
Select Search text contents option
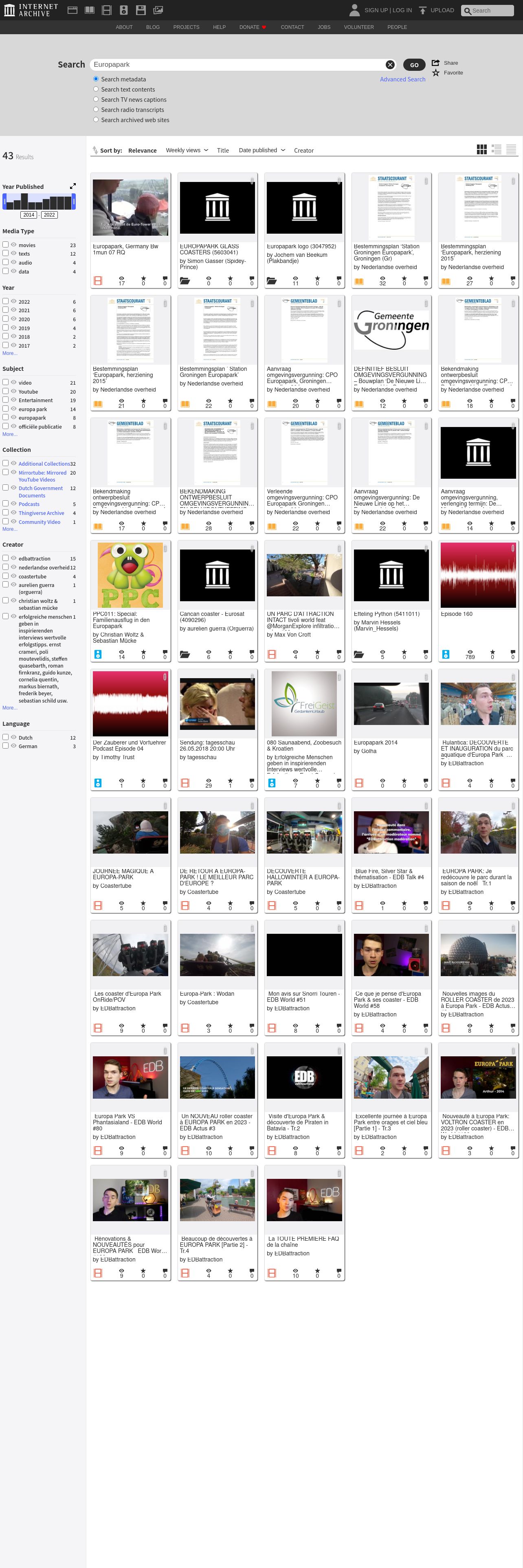(x=96, y=90)
